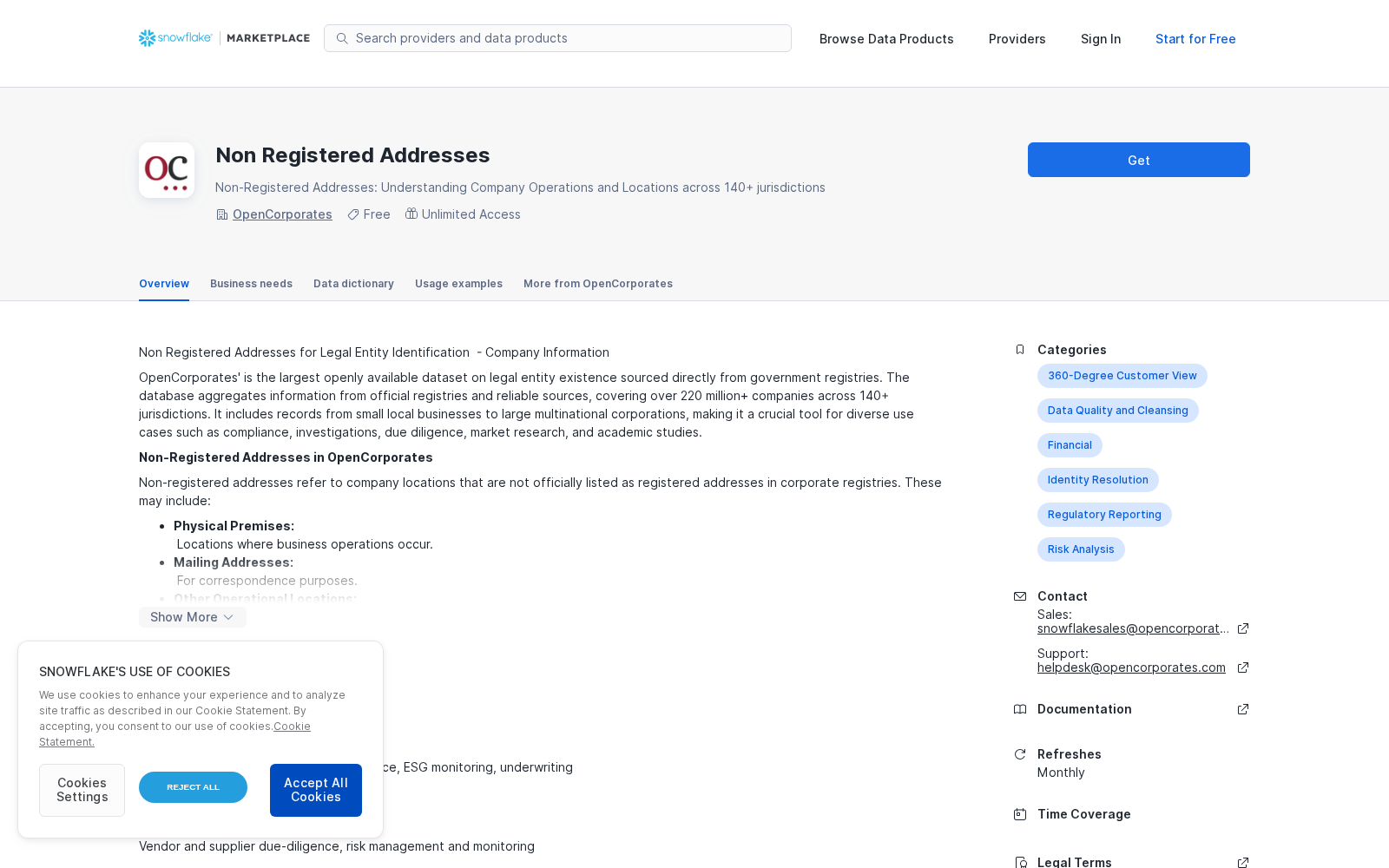Open the Data dictionary tab
Screen dimensions: 1389x868
click(x=353, y=284)
